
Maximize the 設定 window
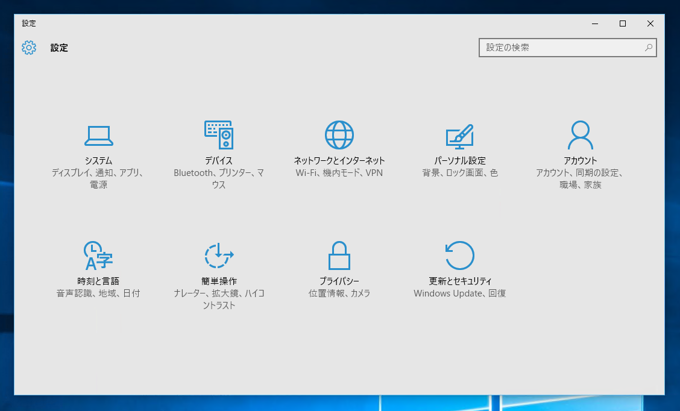(x=623, y=23)
